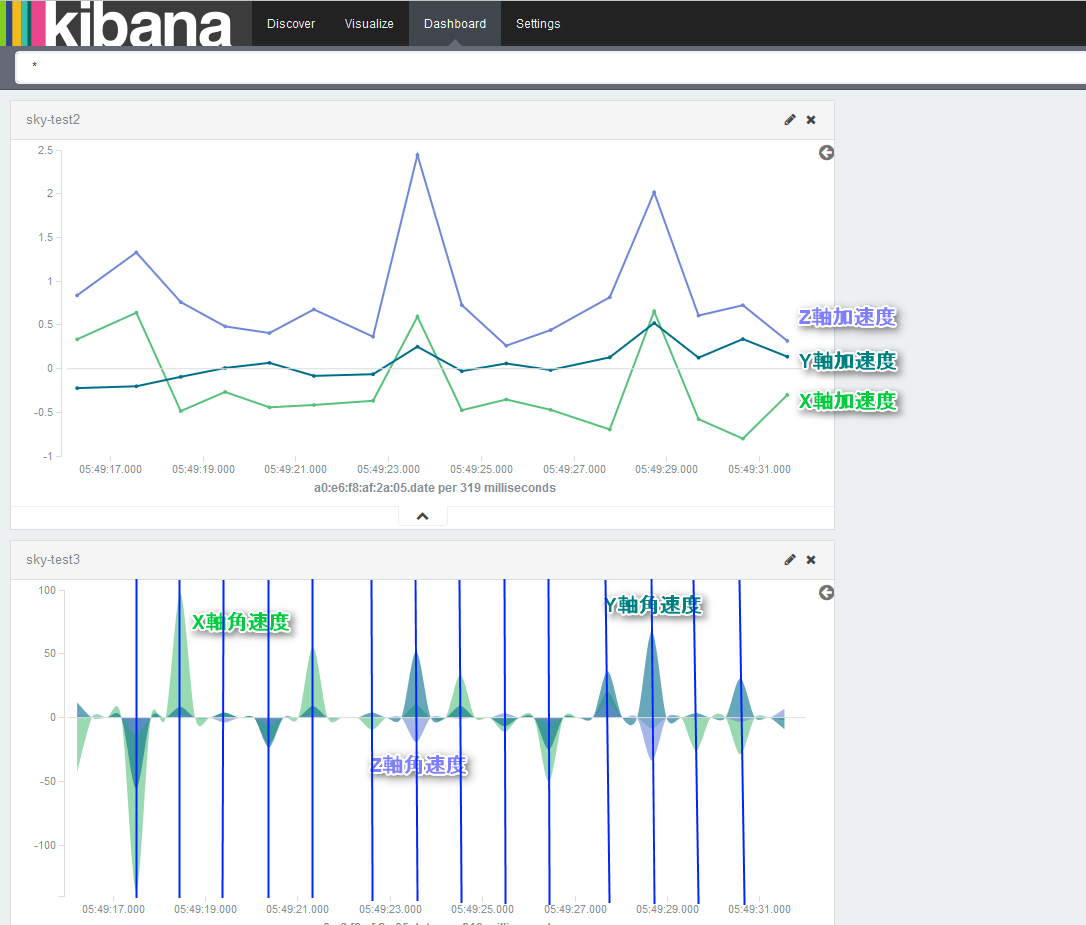The width and height of the screenshot is (1086, 925).
Task: Edit the sky-test3 visualization with pencil icon
Action: pyautogui.click(x=790, y=559)
